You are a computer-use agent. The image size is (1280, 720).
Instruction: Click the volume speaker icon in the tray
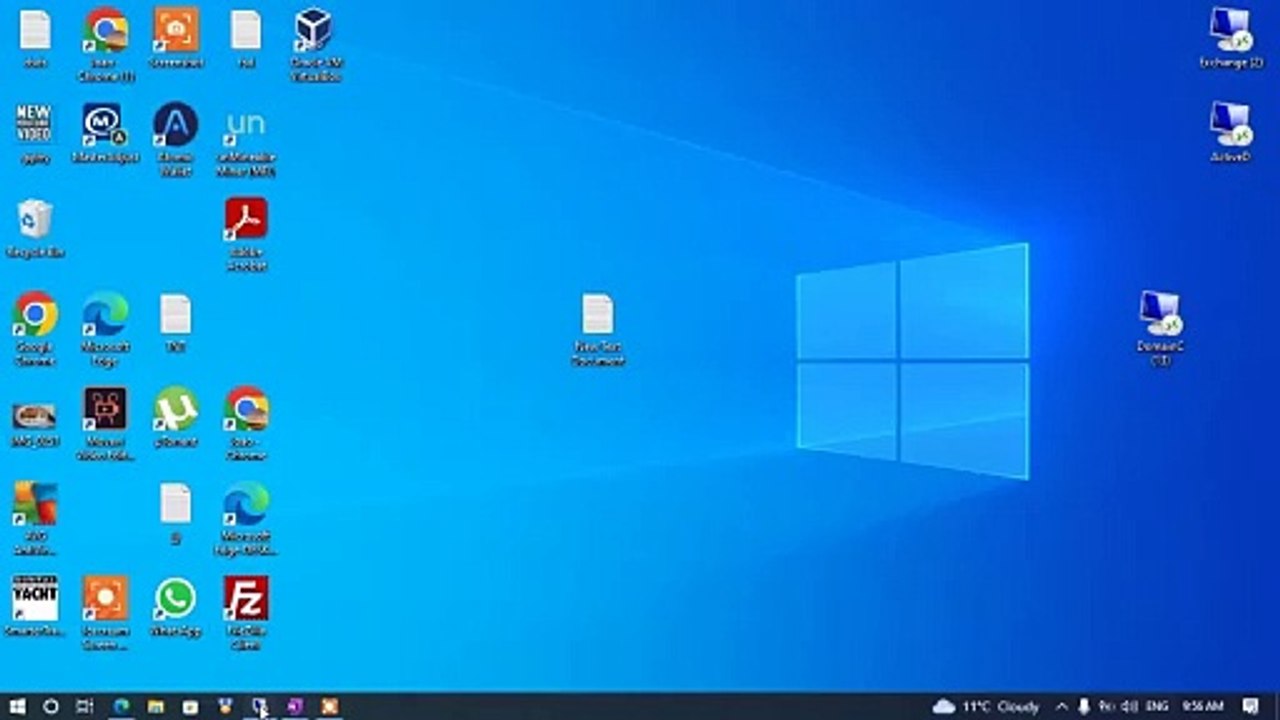tap(1129, 706)
